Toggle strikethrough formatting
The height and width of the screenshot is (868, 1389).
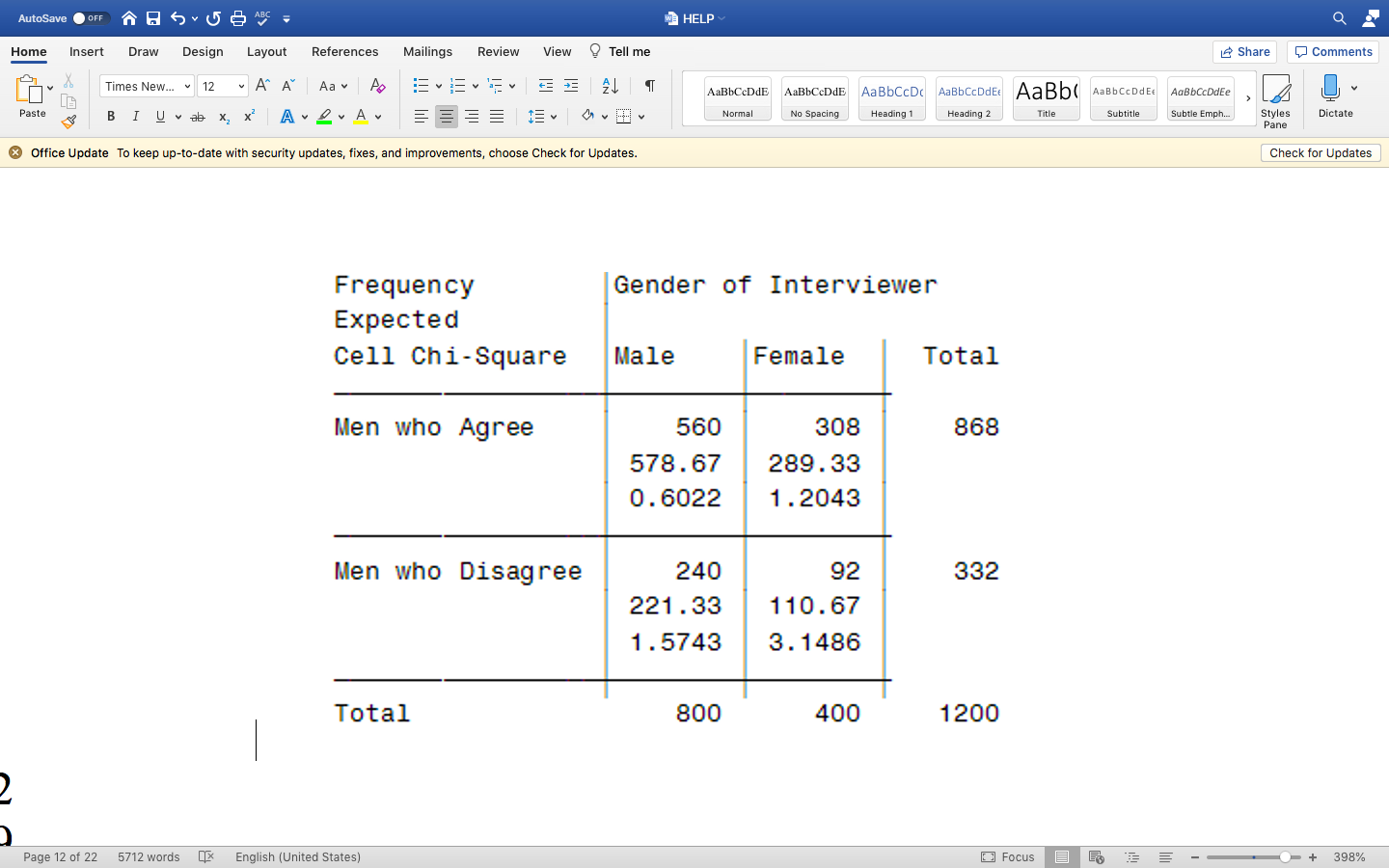point(198,117)
